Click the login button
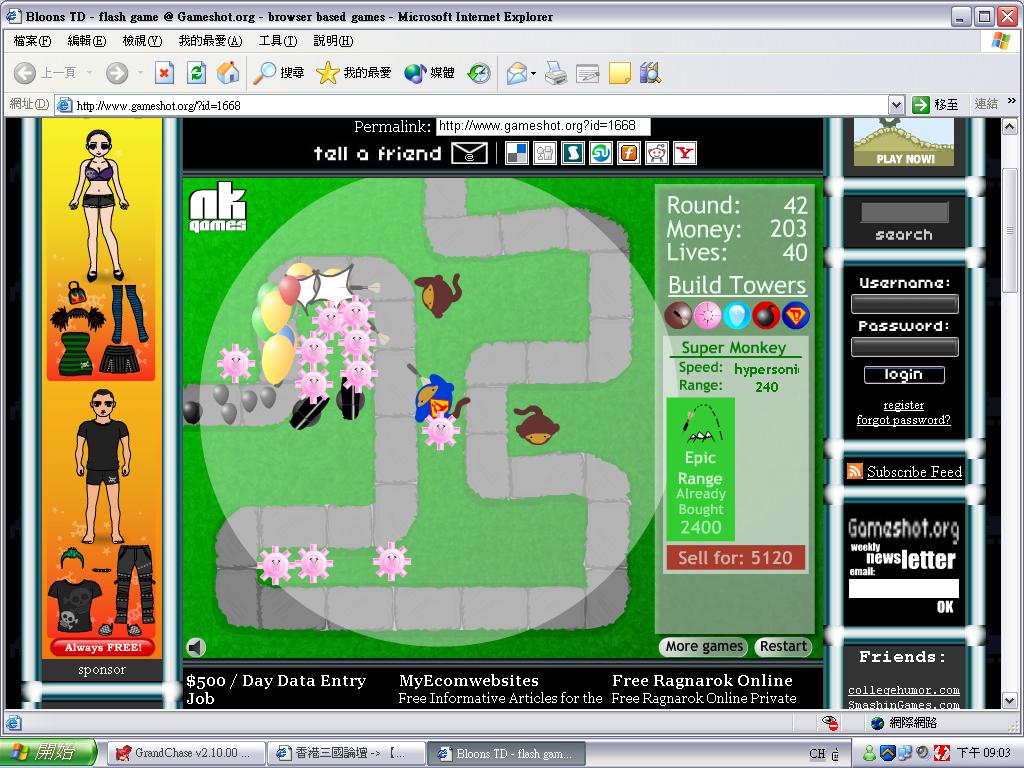The width and height of the screenshot is (1024, 768). [904, 375]
